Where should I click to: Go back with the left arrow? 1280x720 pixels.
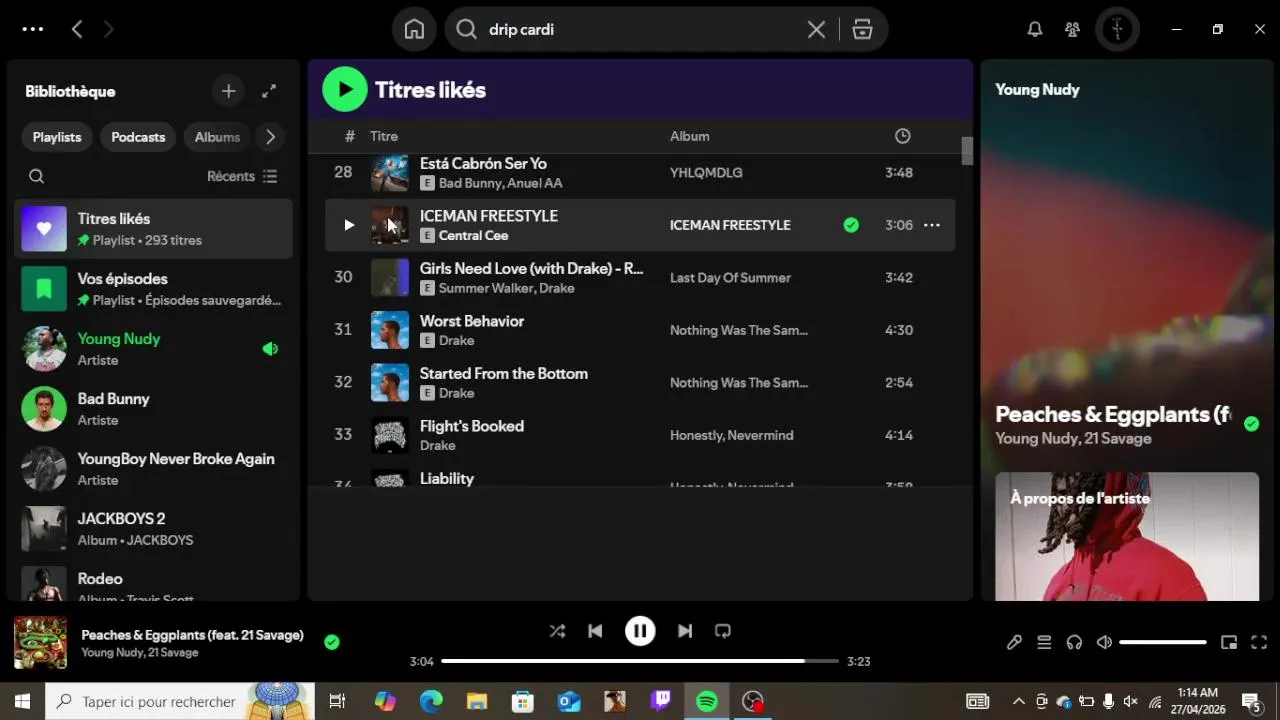click(x=77, y=29)
